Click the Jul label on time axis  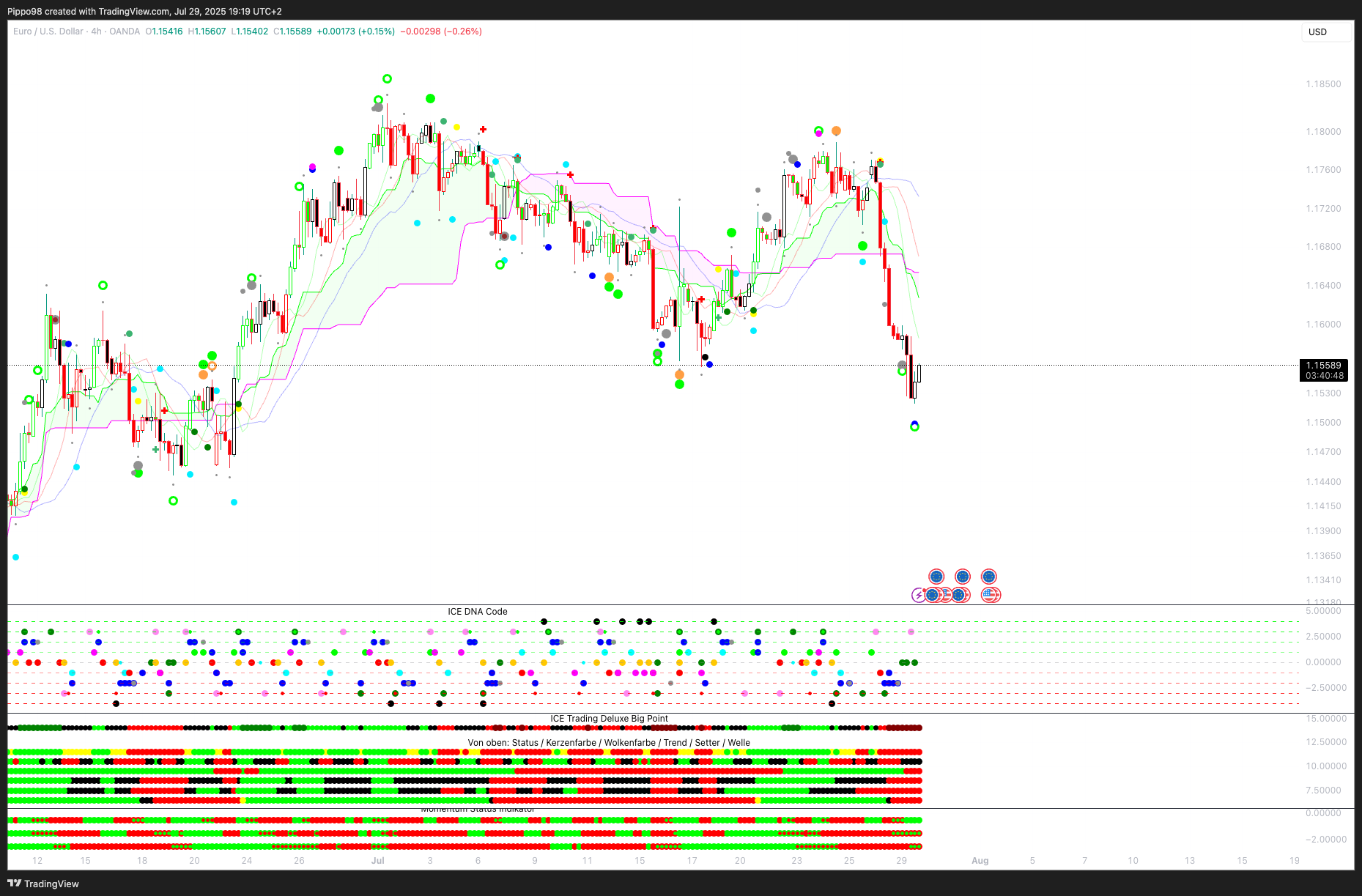tap(378, 861)
